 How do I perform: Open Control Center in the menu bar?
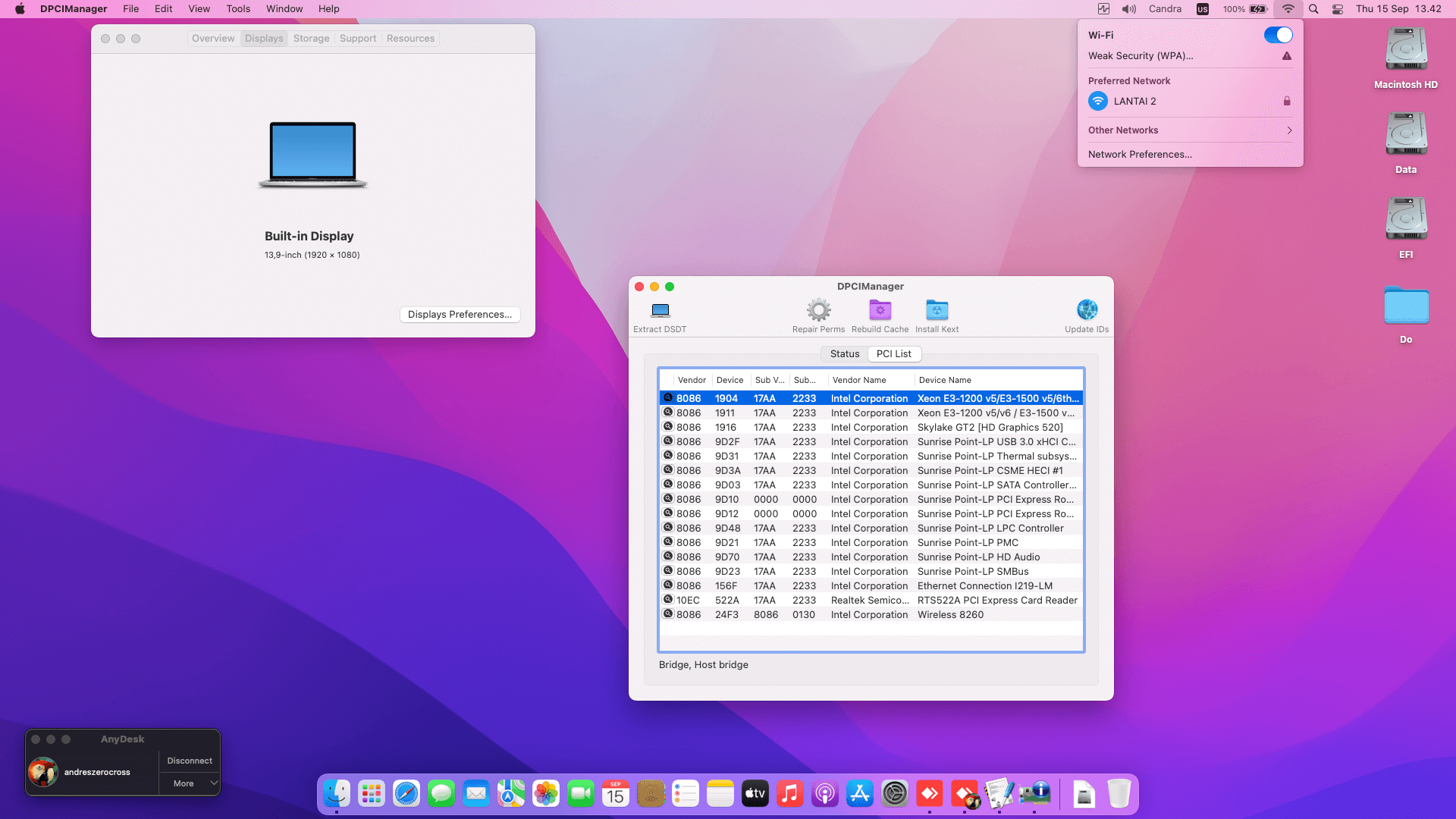click(x=1338, y=9)
